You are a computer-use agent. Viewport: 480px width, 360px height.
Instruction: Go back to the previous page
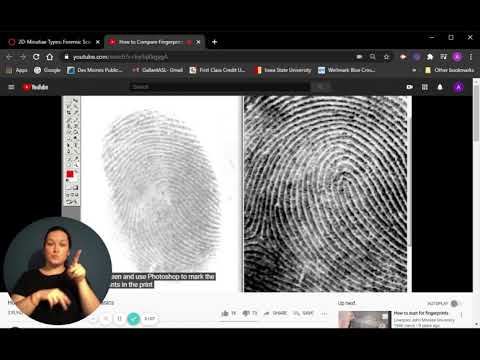coord(9,57)
